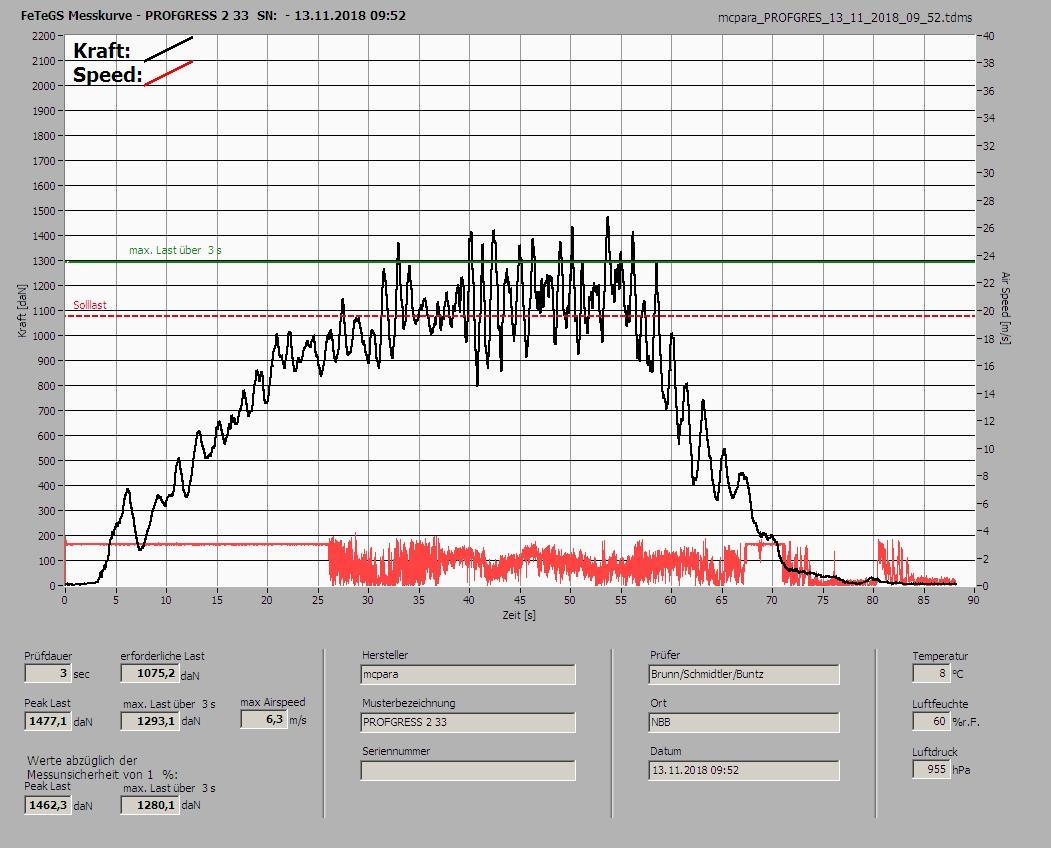Click the Peak Last field showing 1477,1
The width and height of the screenshot is (1051, 848).
48,721
